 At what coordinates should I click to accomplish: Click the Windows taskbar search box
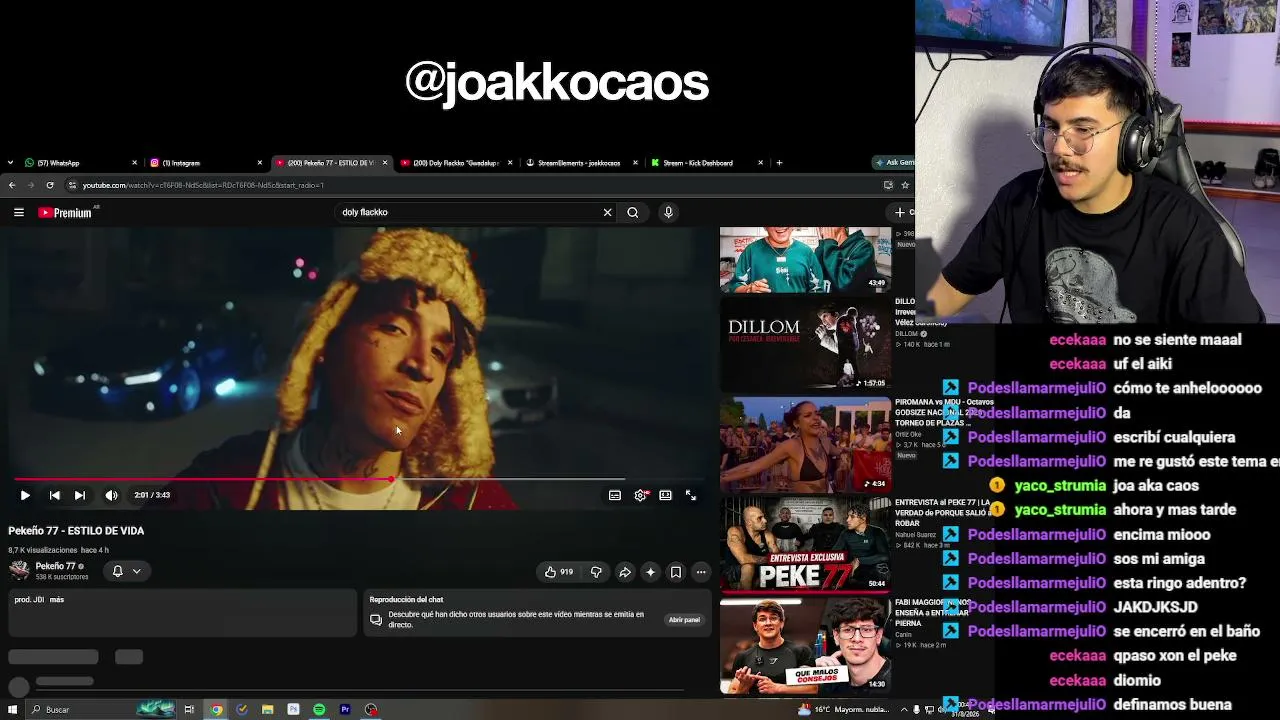coord(100,710)
